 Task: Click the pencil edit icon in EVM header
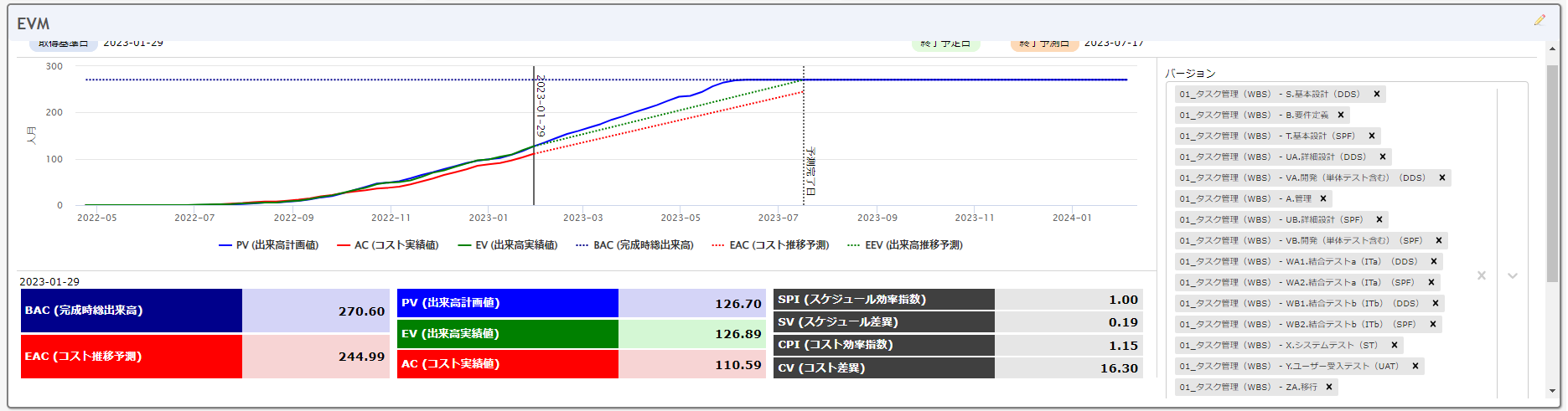pos(1540,20)
